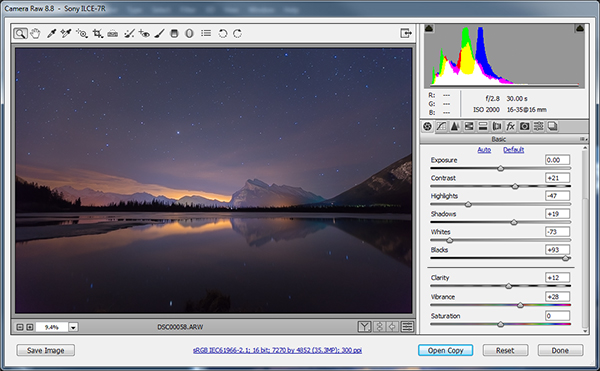The image size is (600, 371).
Task: Open the Presets panel tab
Action: 538,126
